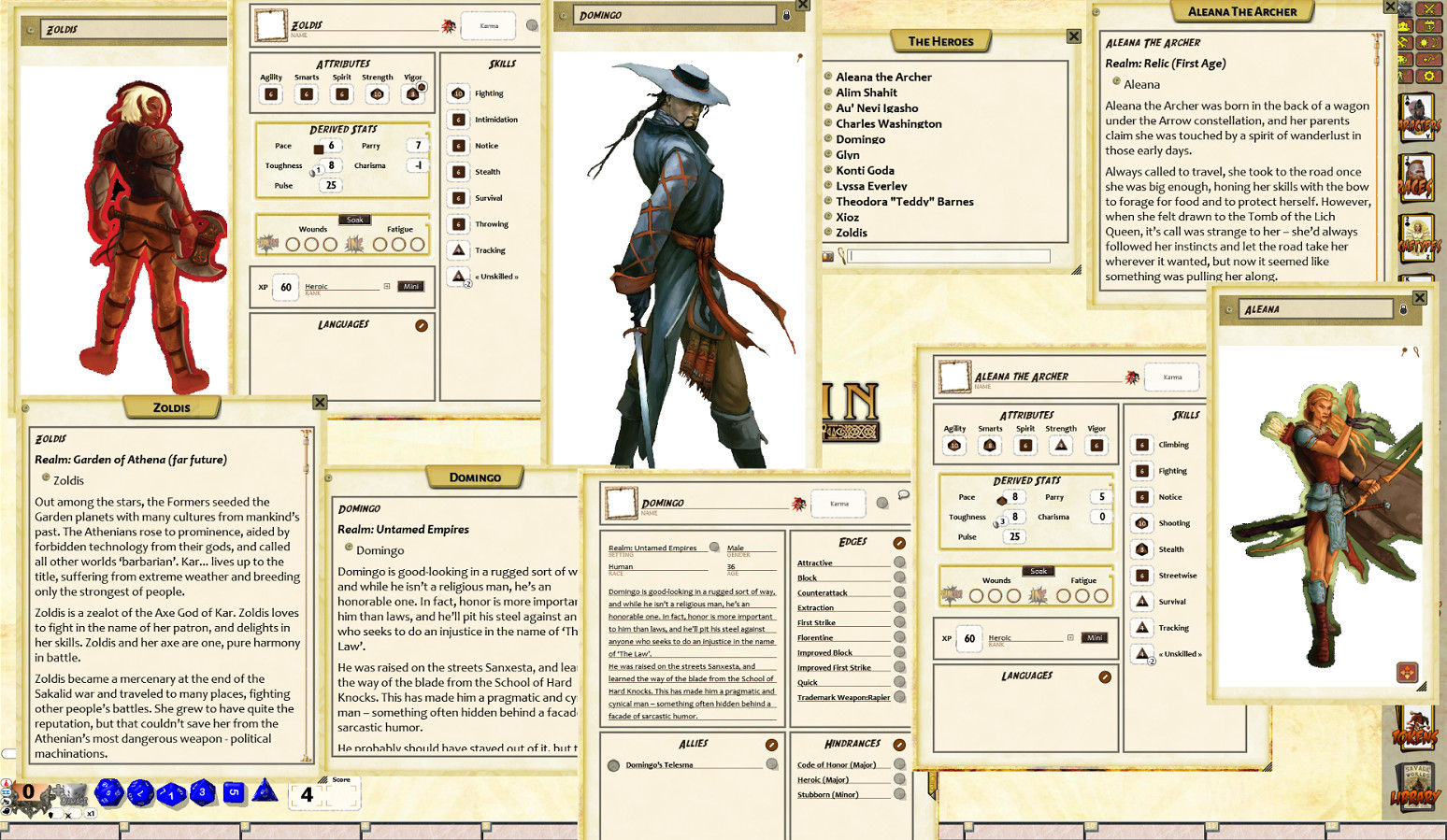Click the Soak button on Aleana's sheet
The image size is (1447, 840).
(1038, 571)
